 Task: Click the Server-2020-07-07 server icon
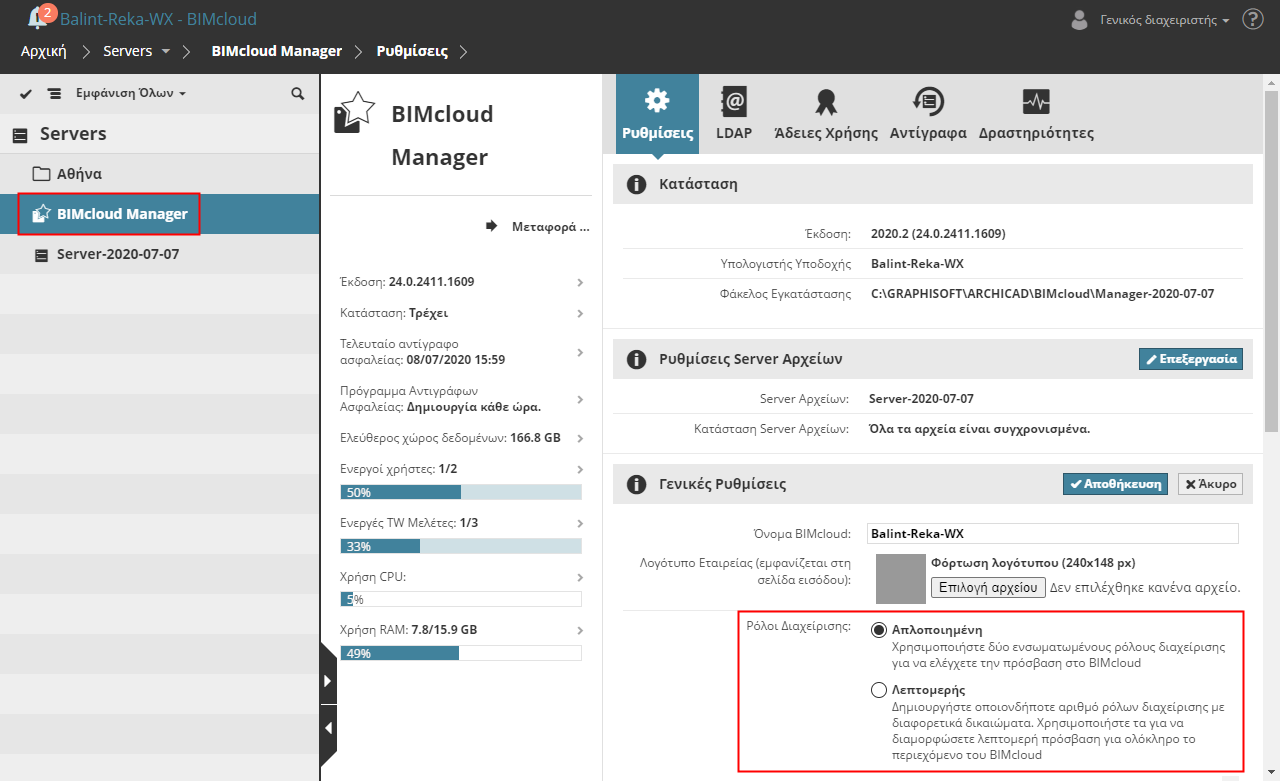click(x=41, y=255)
